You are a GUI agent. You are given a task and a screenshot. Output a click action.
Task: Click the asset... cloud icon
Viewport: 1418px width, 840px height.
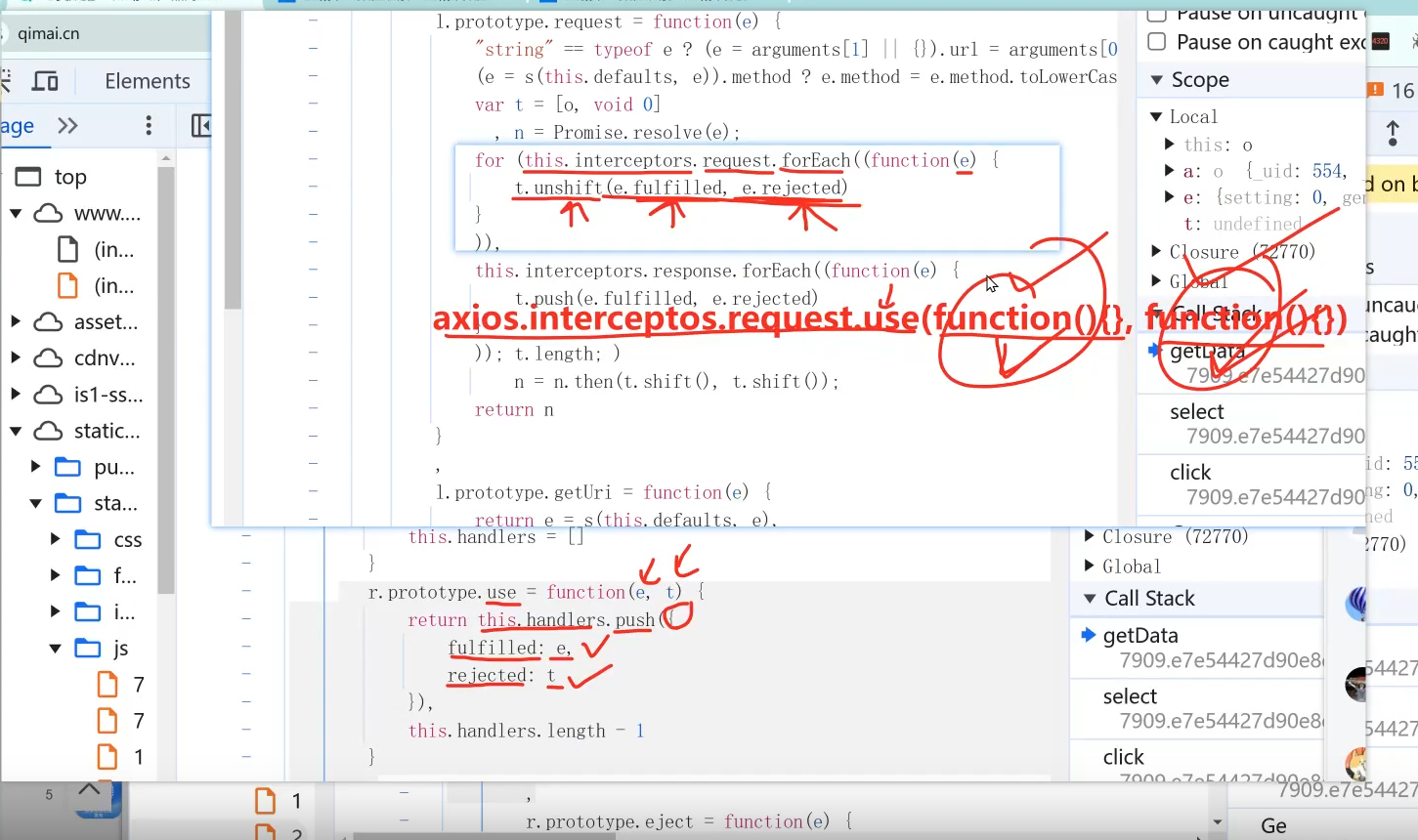pyautogui.click(x=48, y=321)
